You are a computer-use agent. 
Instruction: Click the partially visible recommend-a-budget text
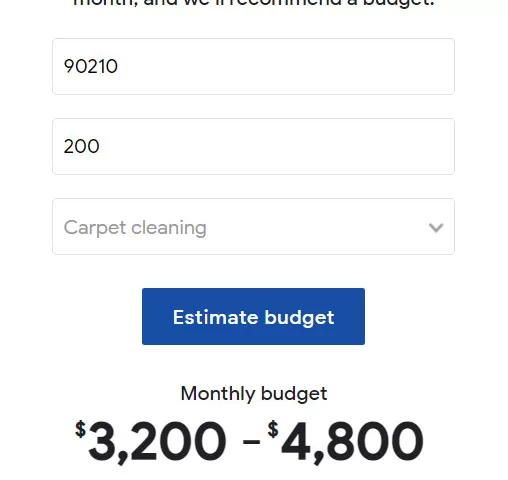253,3
